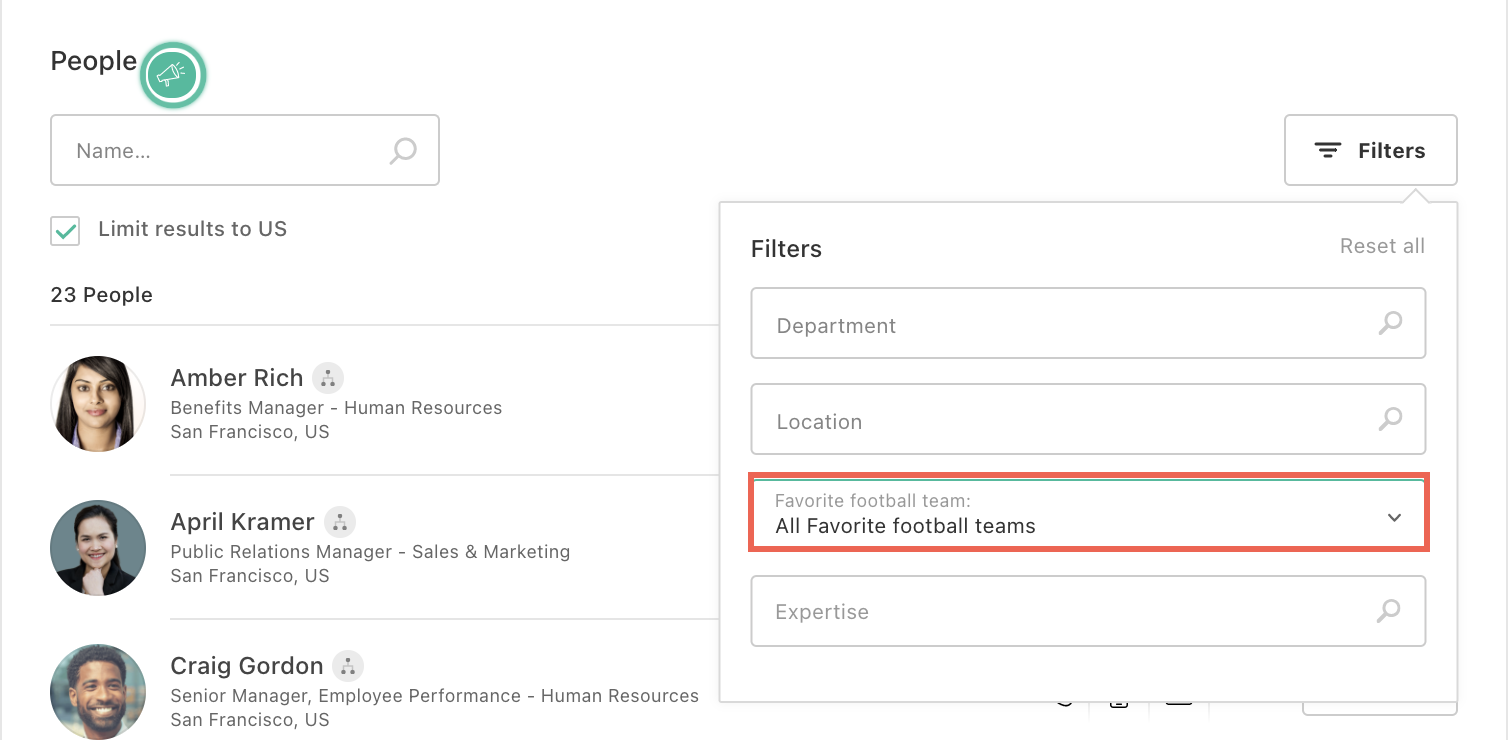
Task: Uncheck the Limit results to US checkbox
Action: click(65, 230)
